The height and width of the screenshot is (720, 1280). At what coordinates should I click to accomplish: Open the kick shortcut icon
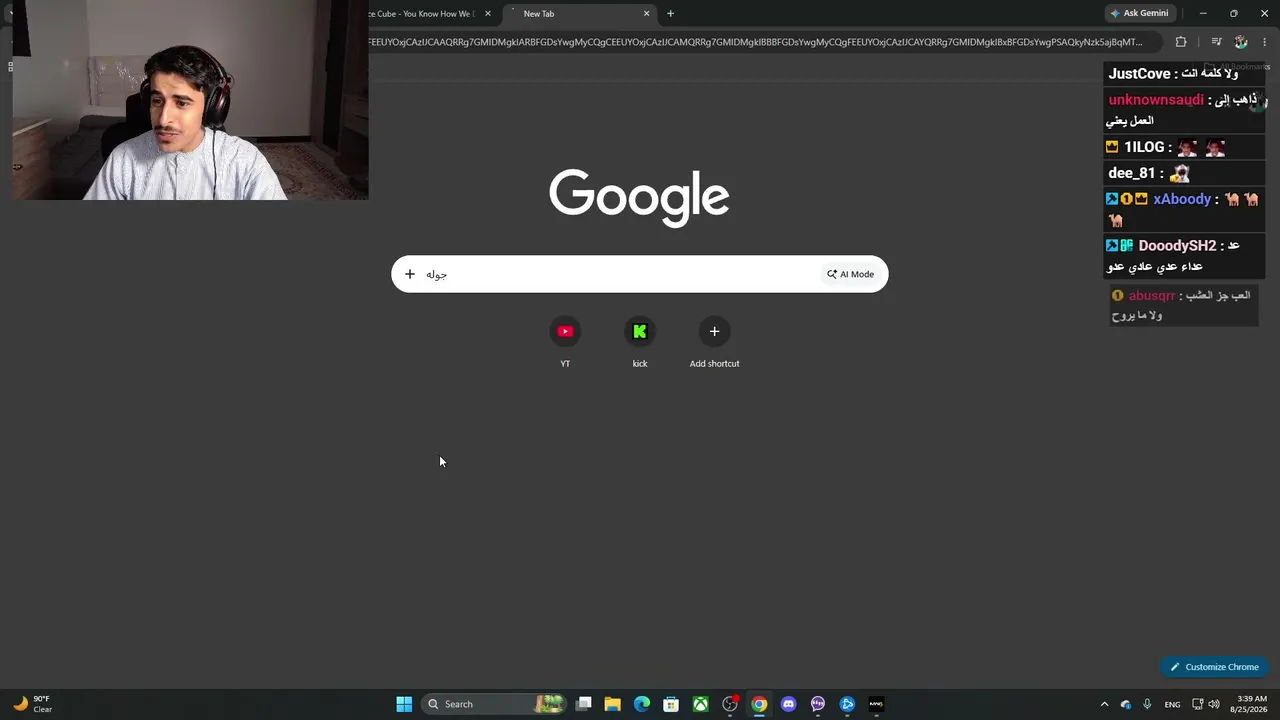click(x=640, y=332)
